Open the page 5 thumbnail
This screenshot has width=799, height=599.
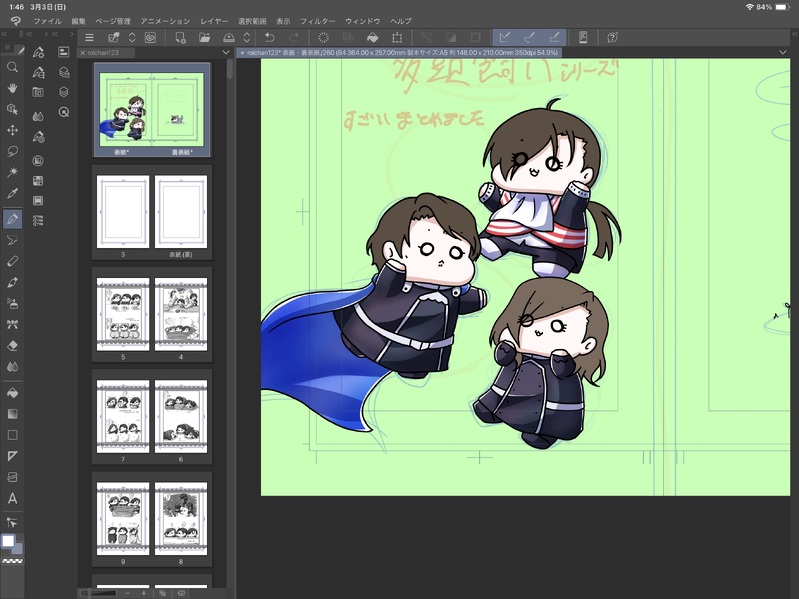123,314
